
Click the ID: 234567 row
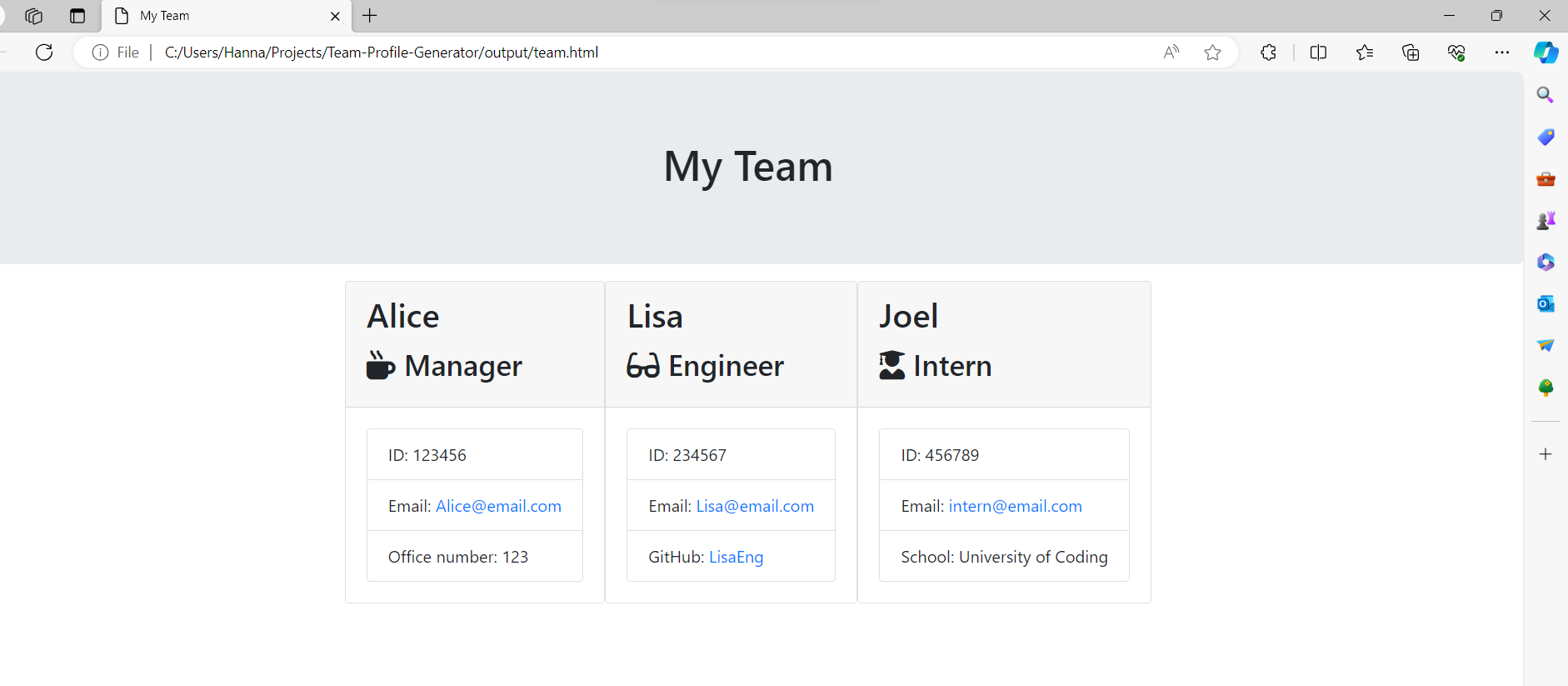pos(731,454)
